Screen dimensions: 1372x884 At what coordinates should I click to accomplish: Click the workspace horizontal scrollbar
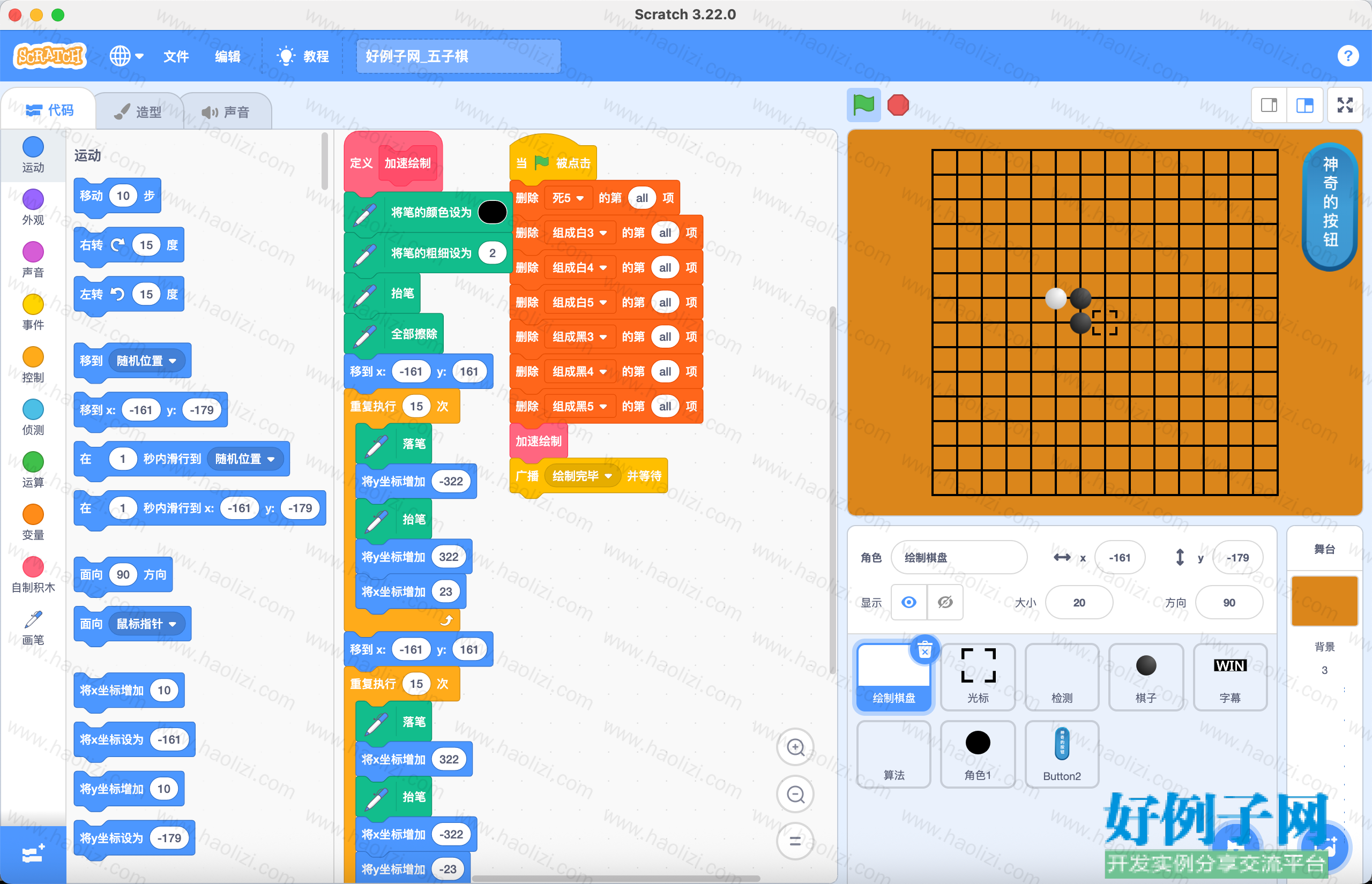point(615,878)
